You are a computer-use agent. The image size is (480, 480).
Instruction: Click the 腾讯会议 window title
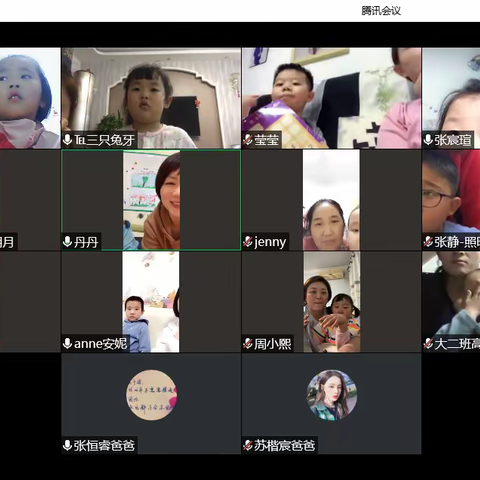click(x=381, y=11)
